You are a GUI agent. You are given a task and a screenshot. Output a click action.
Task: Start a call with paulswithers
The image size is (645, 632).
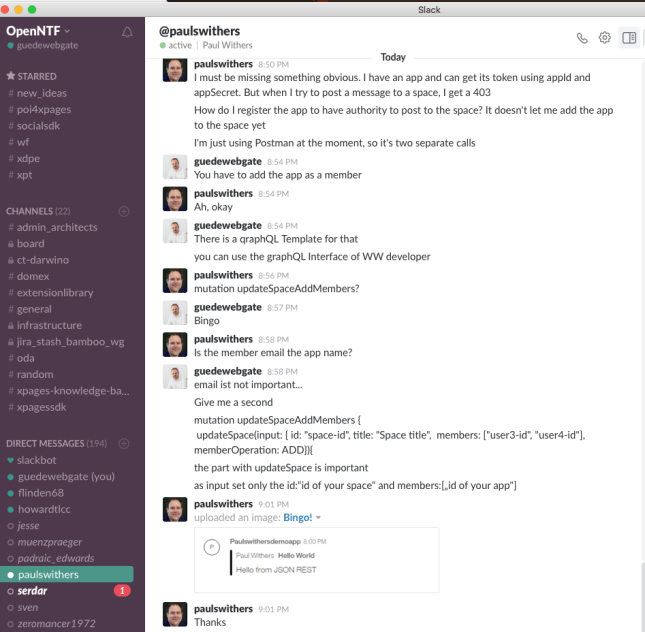[582, 38]
